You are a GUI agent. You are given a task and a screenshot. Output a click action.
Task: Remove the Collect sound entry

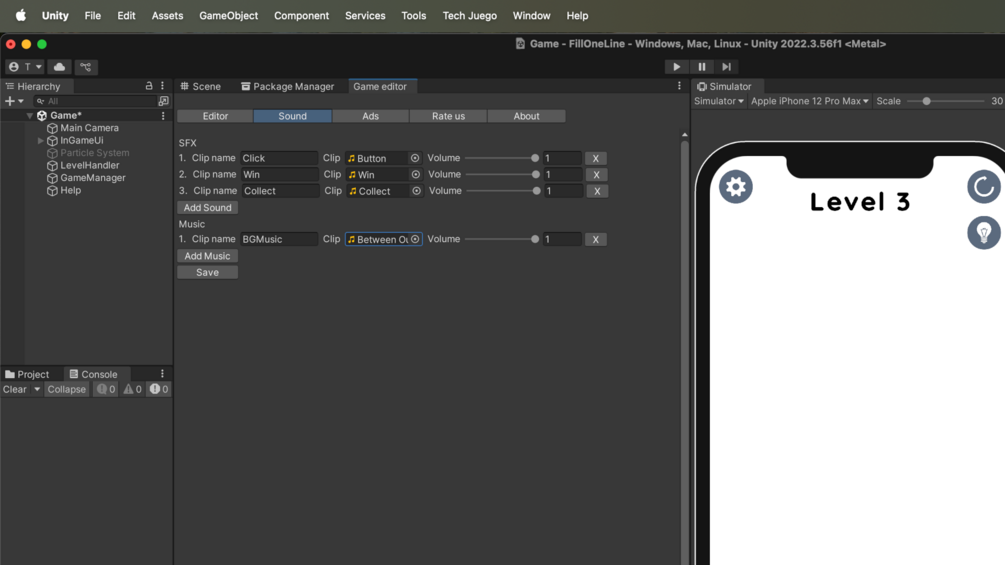point(597,191)
